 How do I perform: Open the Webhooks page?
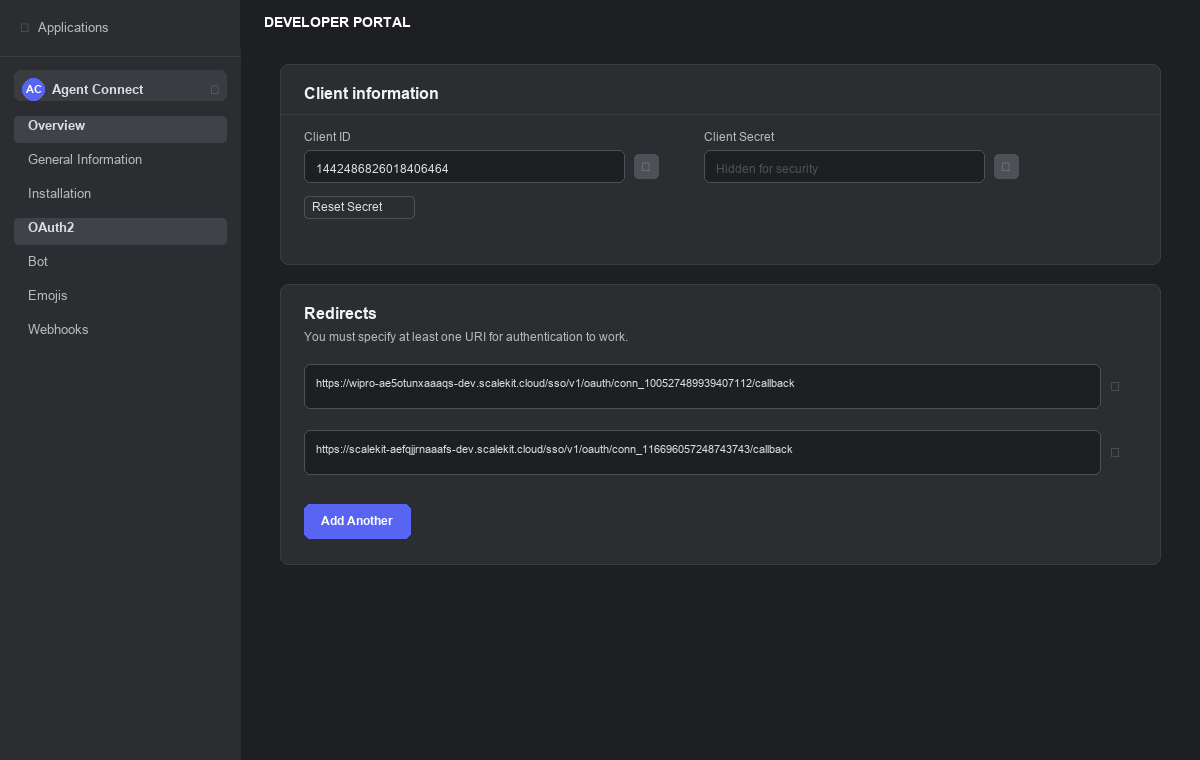[x=58, y=330]
